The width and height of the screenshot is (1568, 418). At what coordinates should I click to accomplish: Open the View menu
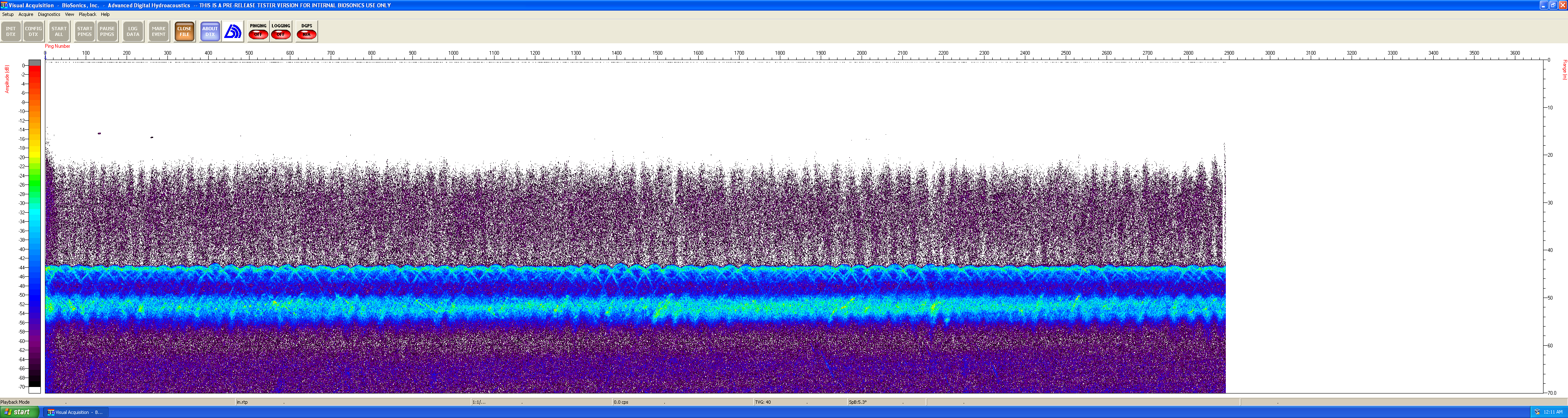[x=69, y=15]
